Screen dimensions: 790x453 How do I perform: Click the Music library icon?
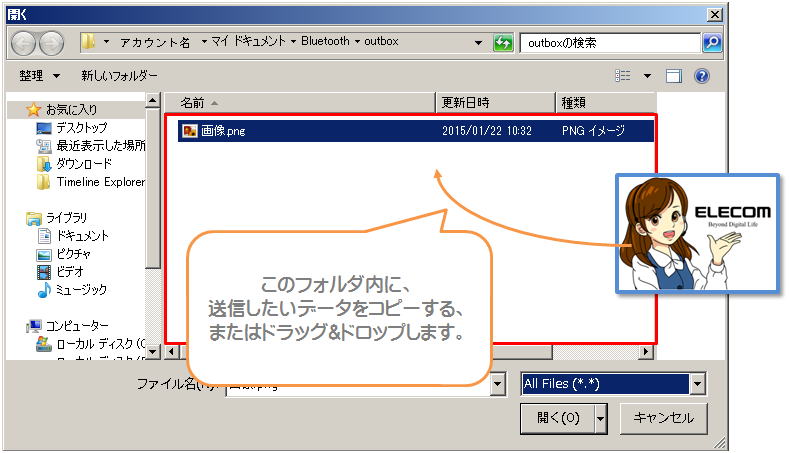pos(44,290)
